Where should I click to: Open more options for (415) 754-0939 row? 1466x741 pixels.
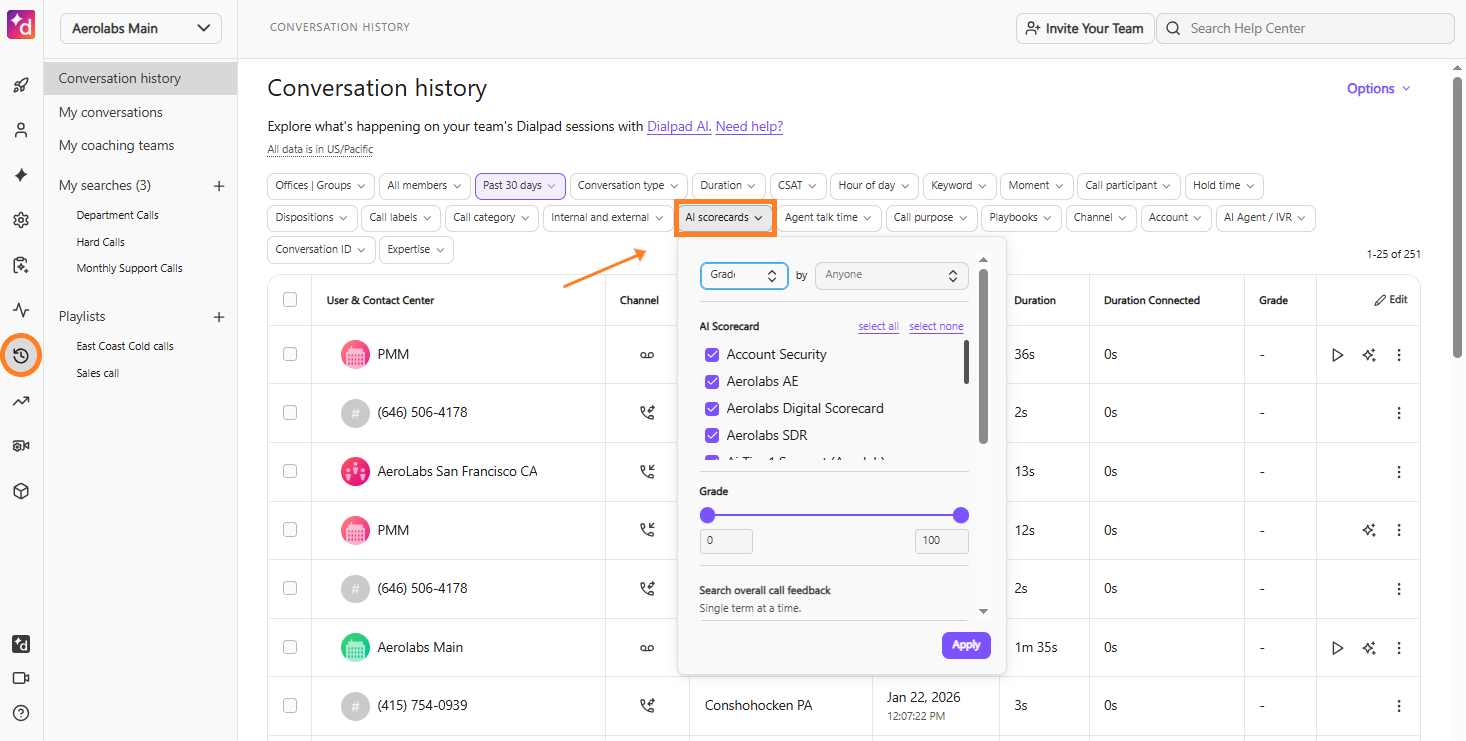(x=1399, y=706)
